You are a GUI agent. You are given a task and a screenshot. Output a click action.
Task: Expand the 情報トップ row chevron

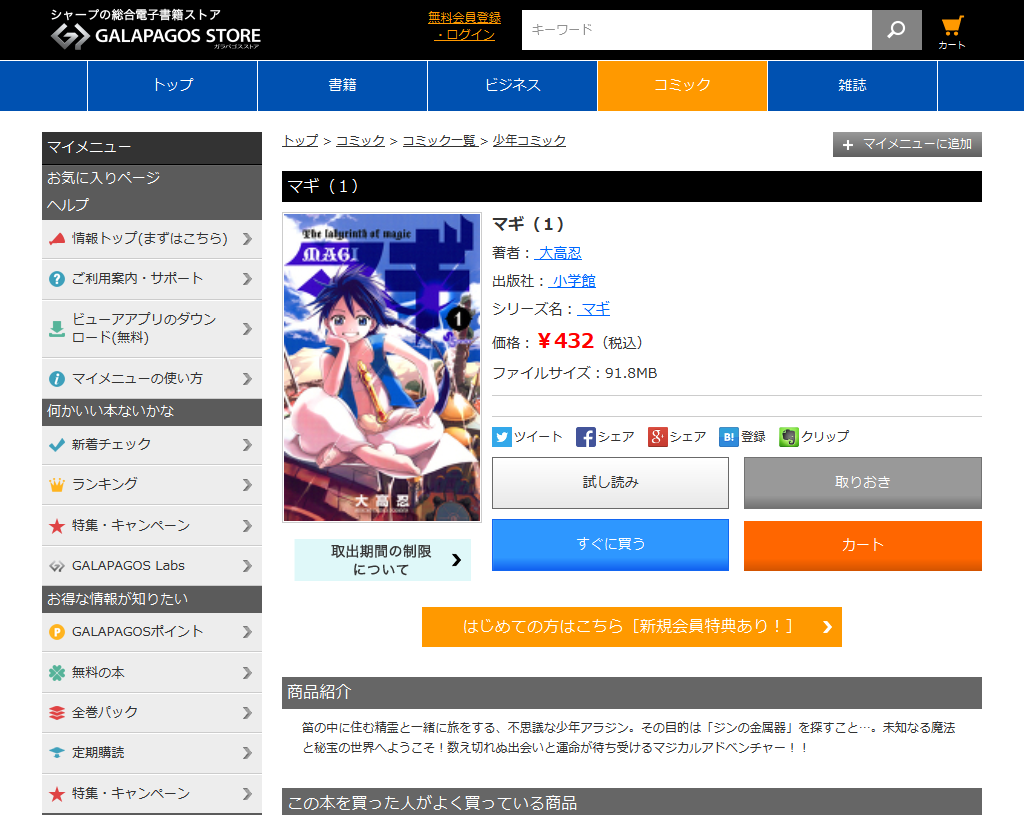tap(247, 239)
